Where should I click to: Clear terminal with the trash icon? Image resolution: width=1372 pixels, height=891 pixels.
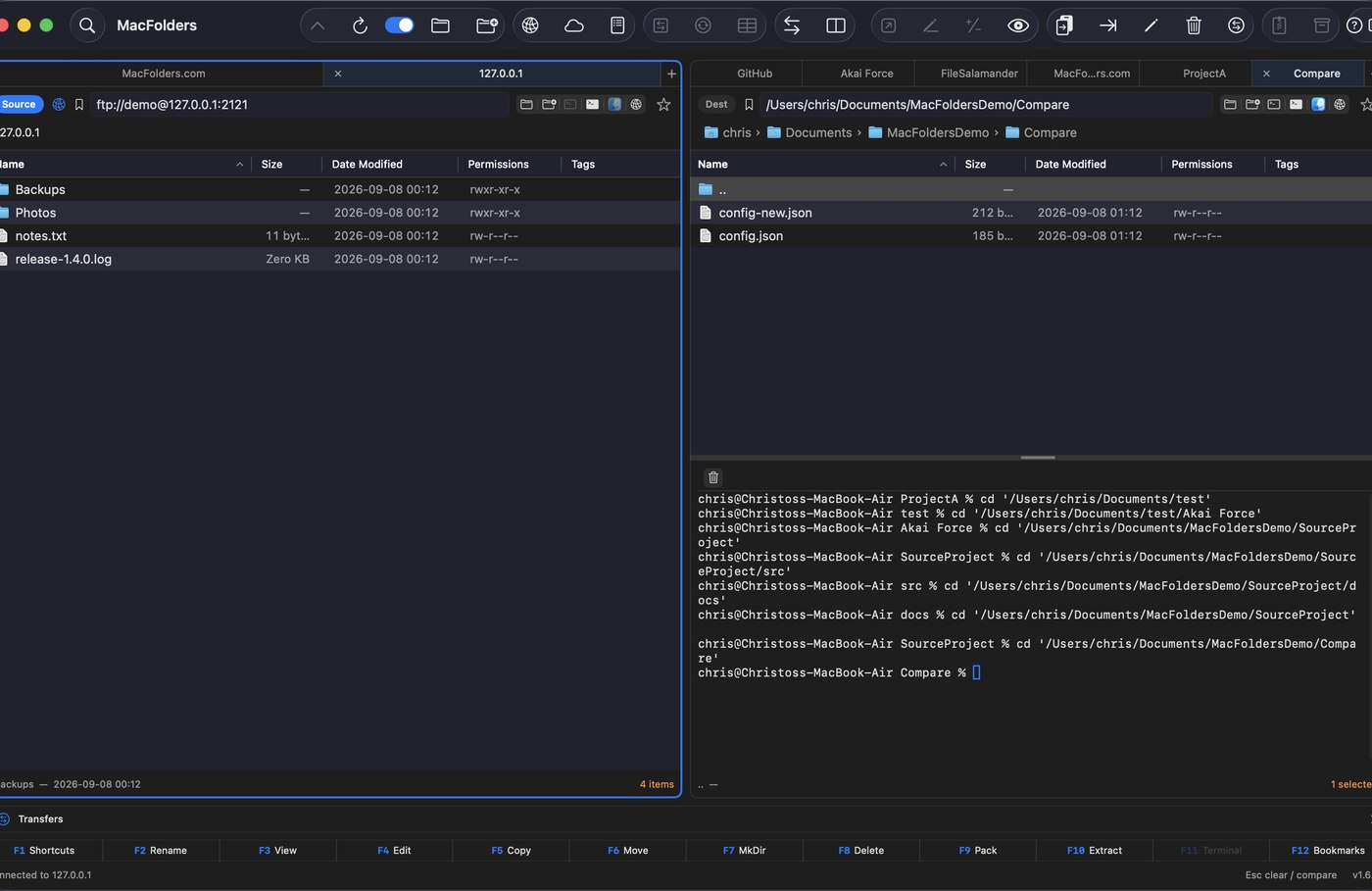(x=713, y=477)
